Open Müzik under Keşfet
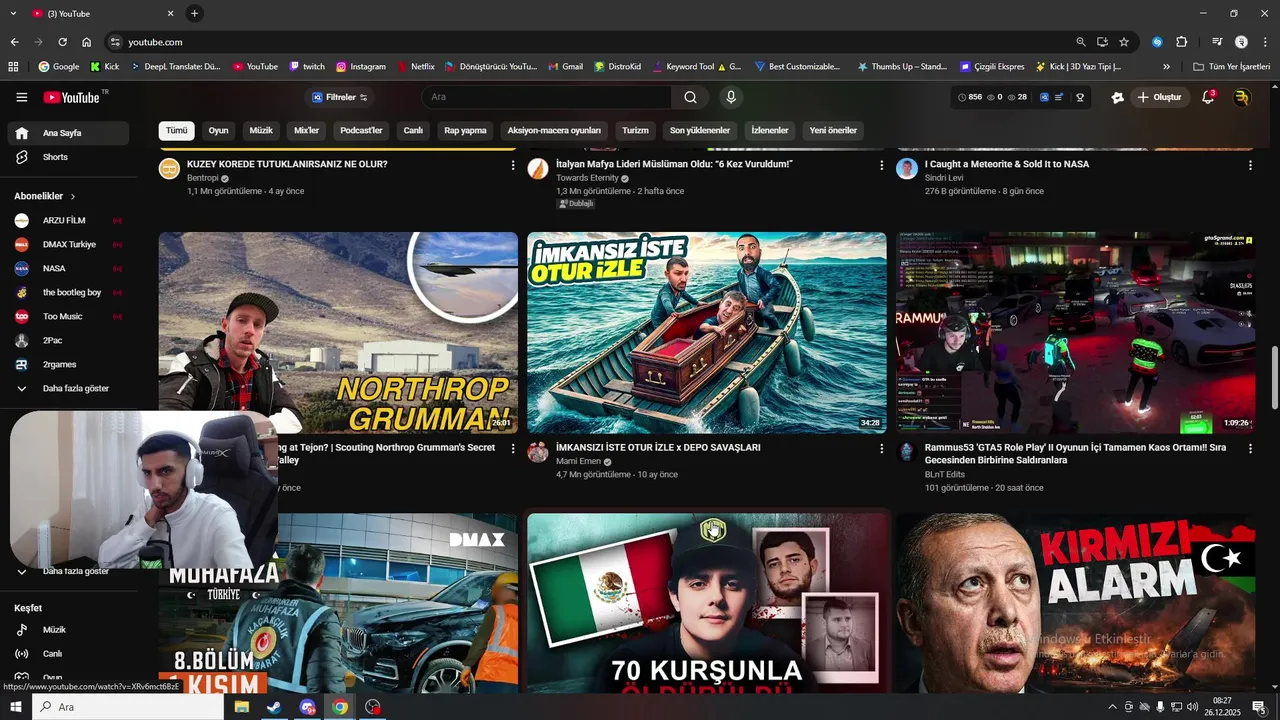Image resolution: width=1280 pixels, height=720 pixels. [69, 630]
